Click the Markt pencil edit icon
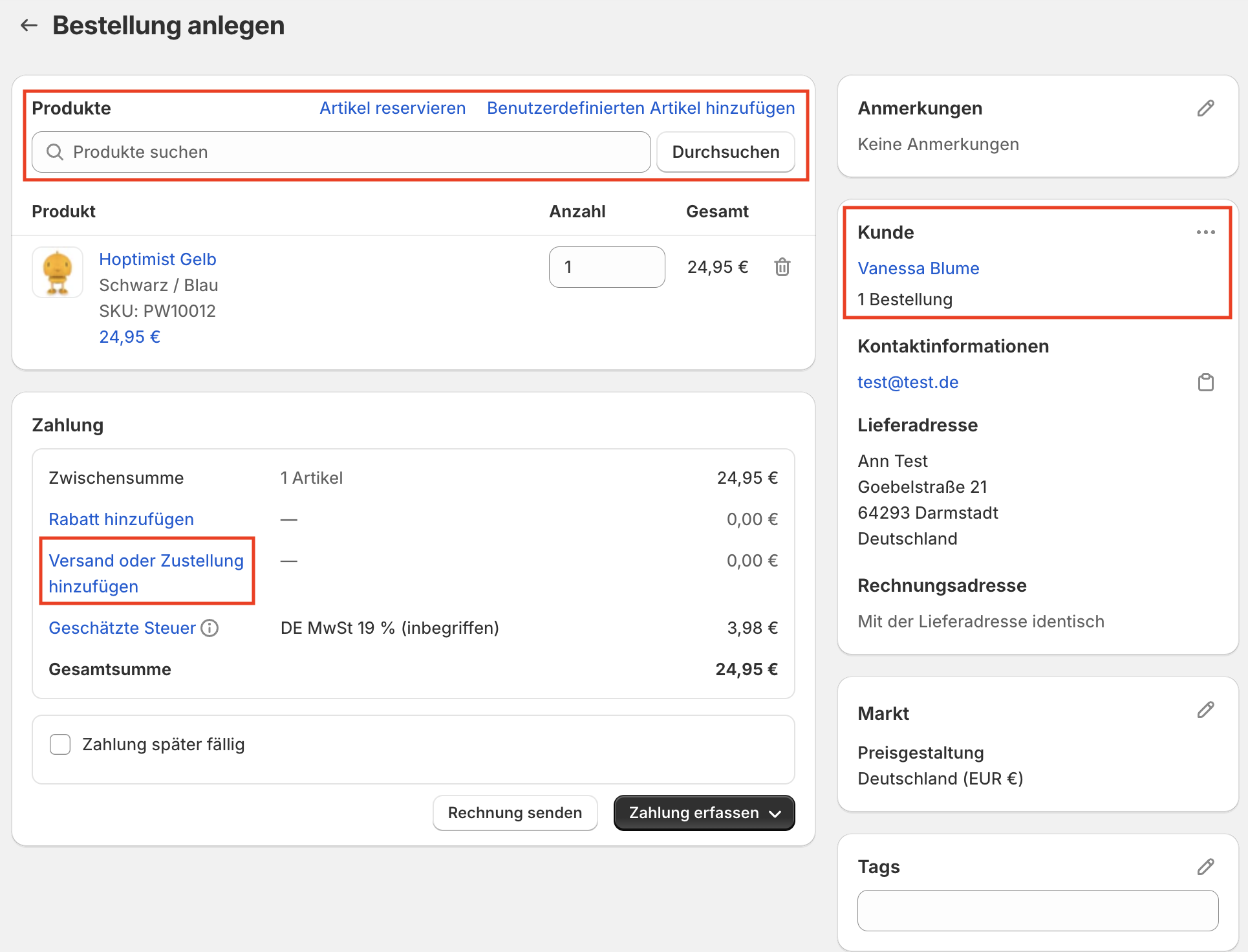The width and height of the screenshot is (1248, 952). [1205, 710]
